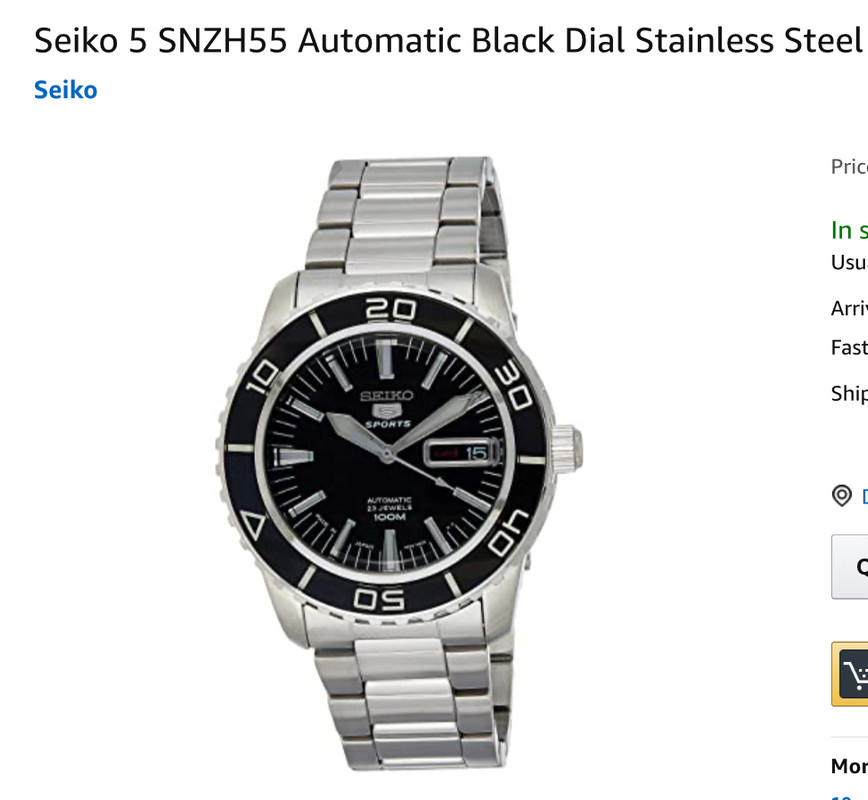The height and width of the screenshot is (800, 868).
Task: Select the main watch product image
Action: [x=399, y=463]
